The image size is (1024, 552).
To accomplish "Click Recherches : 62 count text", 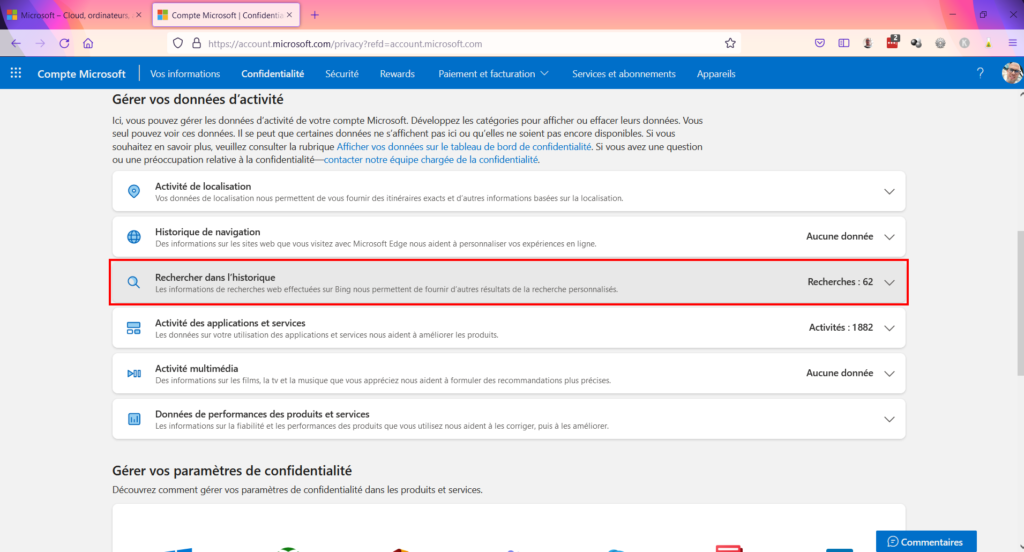I will (840, 282).
